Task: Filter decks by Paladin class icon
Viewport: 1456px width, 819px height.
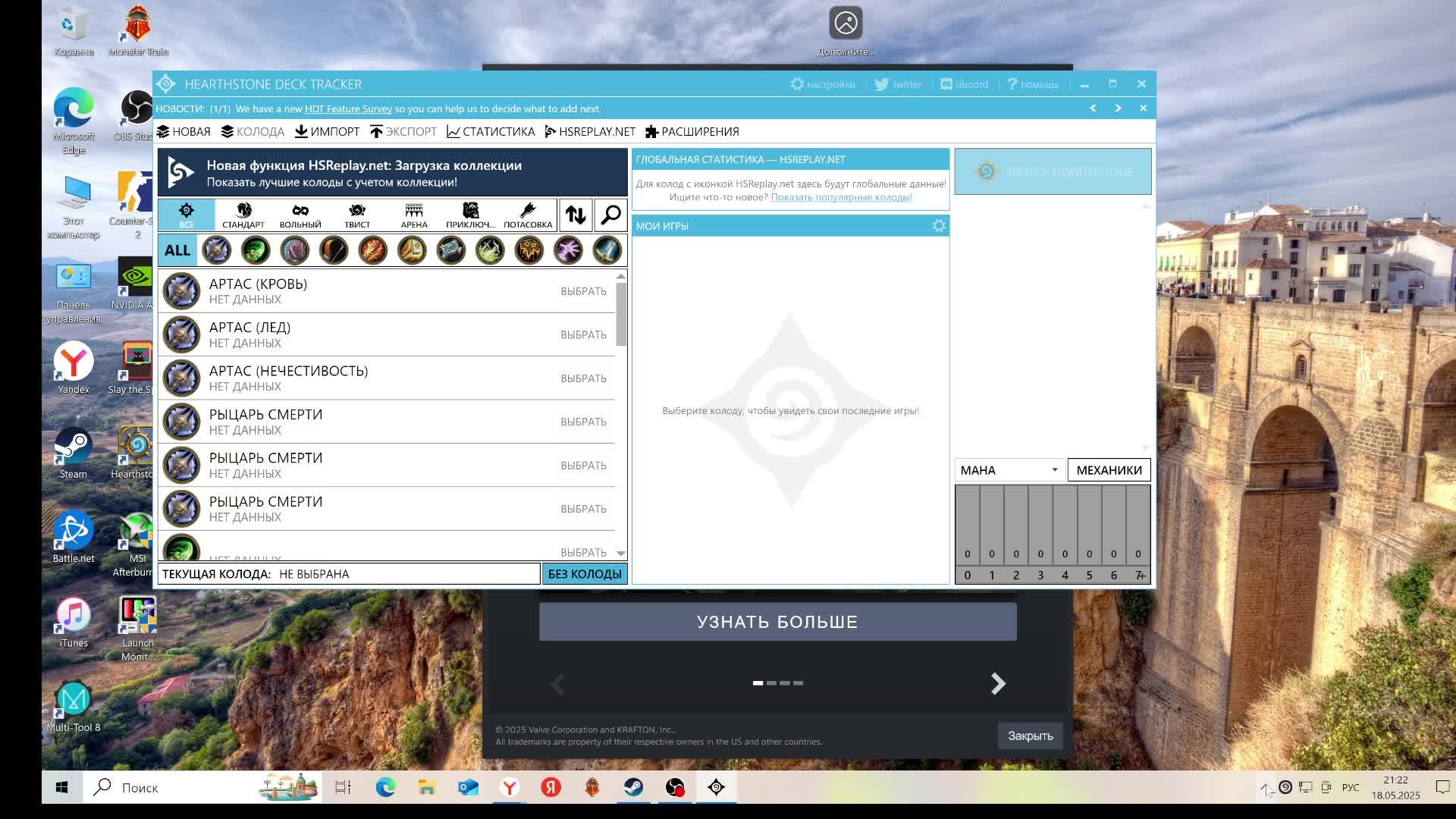Action: click(412, 250)
